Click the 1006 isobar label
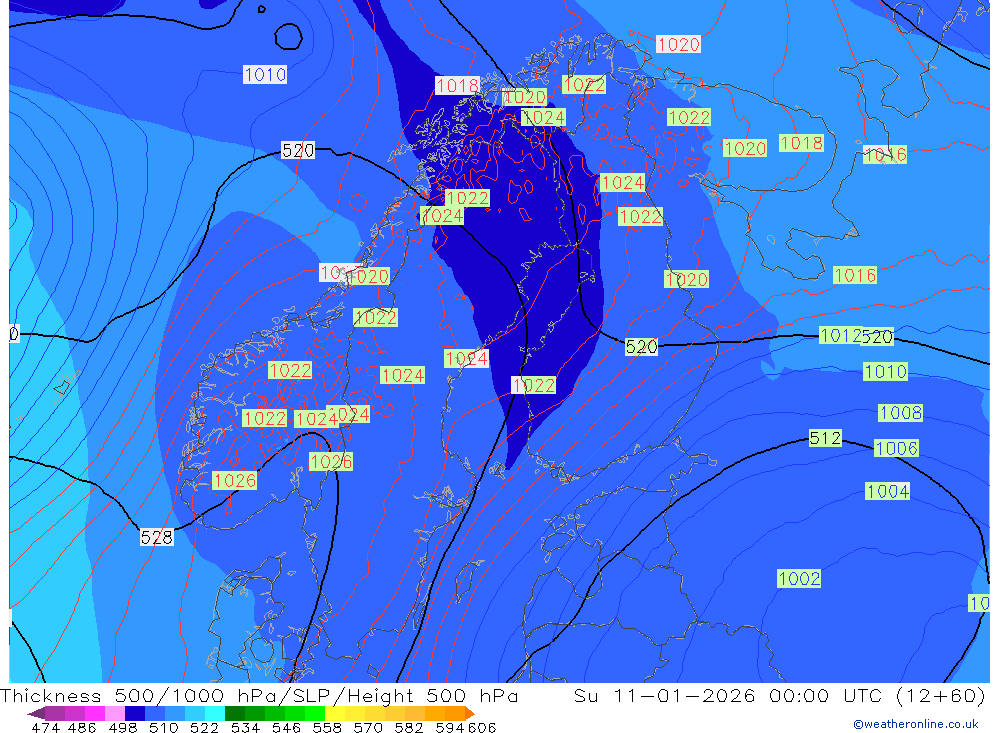1000x733 pixels. (896, 448)
